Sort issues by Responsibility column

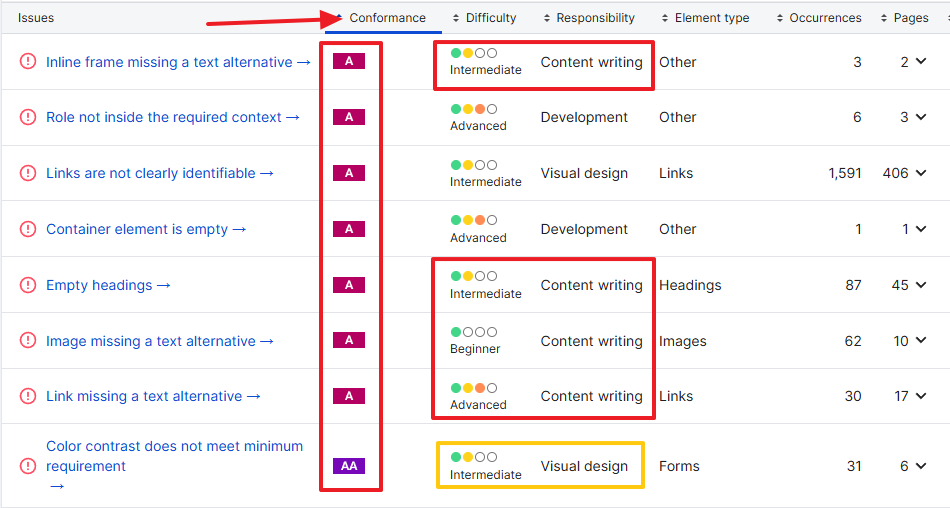594,18
